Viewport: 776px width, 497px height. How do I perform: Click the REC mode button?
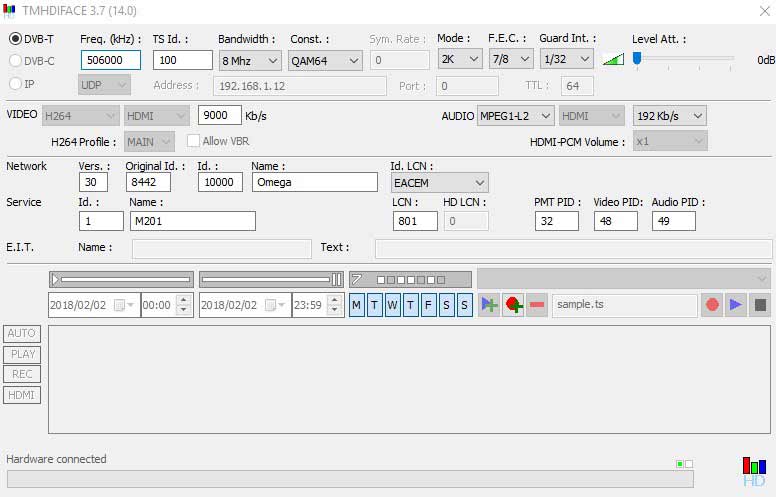22,374
